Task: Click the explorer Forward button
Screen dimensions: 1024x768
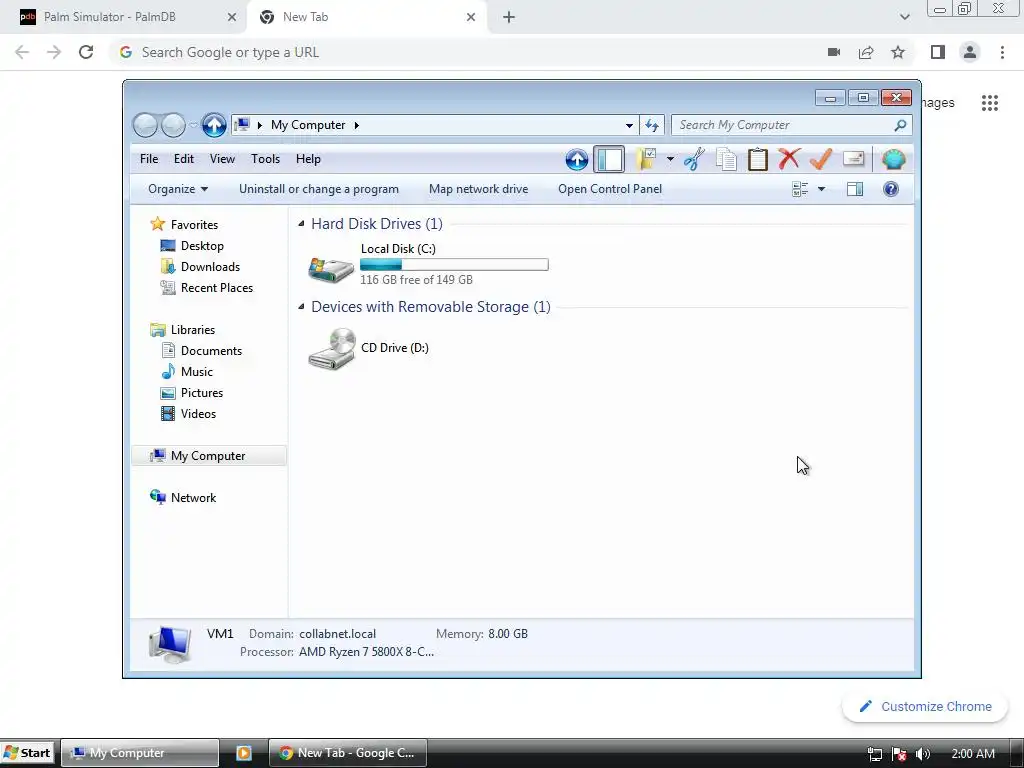Action: [173, 125]
